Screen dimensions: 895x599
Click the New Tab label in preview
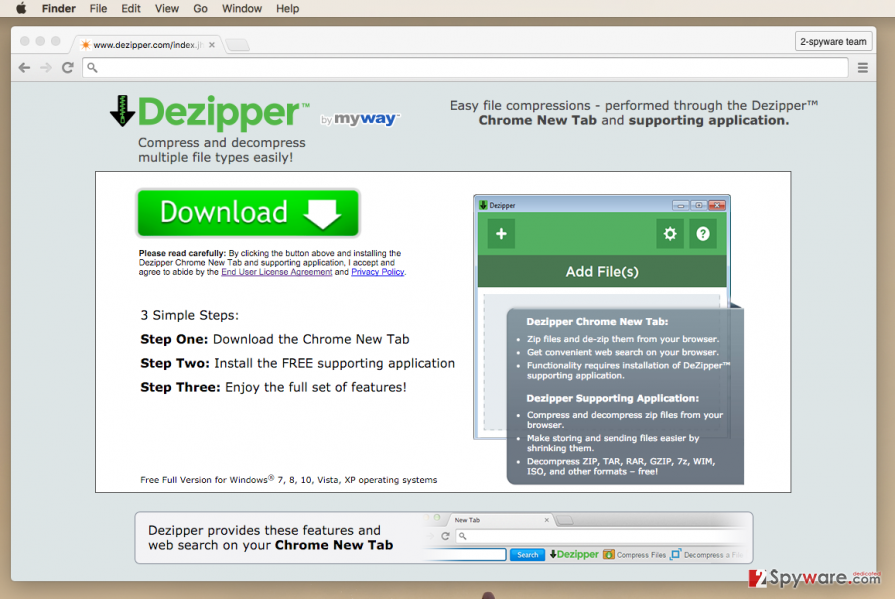[x=467, y=520]
